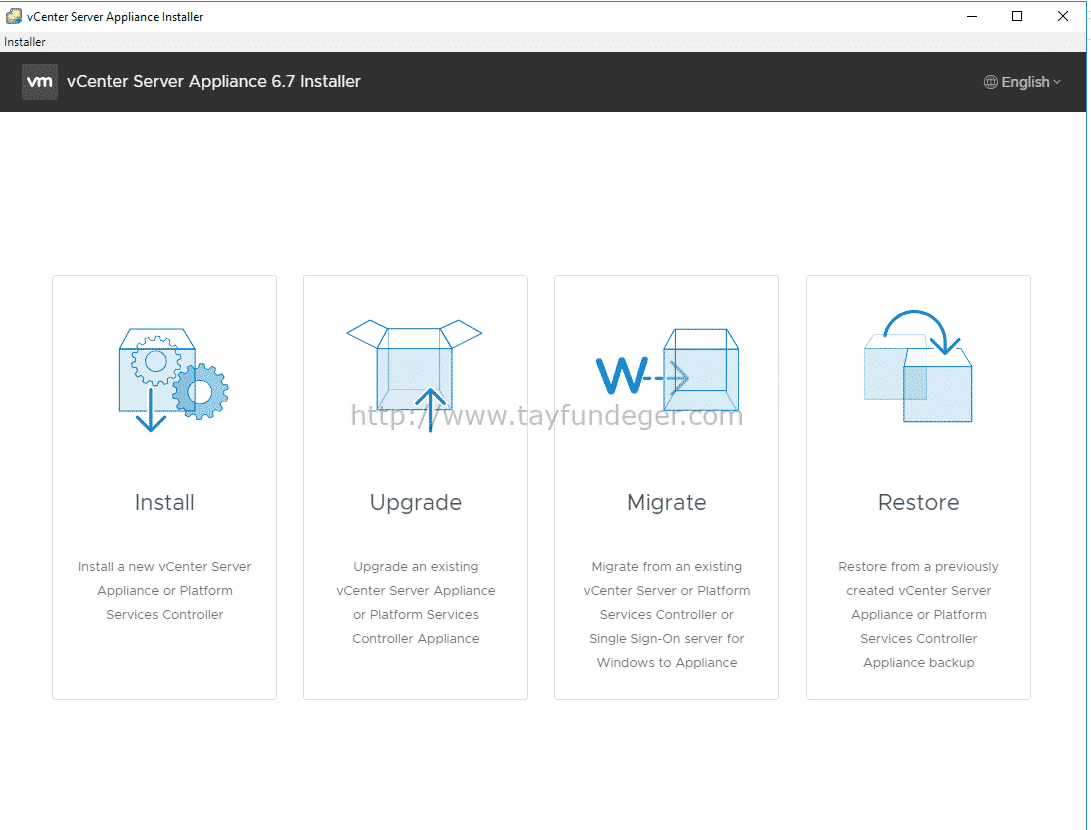1091x830 pixels.
Task: Click the globe icon beside English
Action: click(990, 82)
